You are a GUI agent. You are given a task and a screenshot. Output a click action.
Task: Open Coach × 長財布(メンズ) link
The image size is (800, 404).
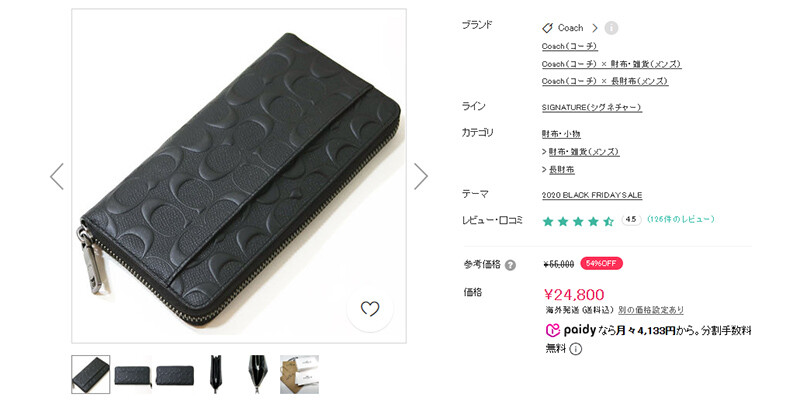click(x=605, y=81)
